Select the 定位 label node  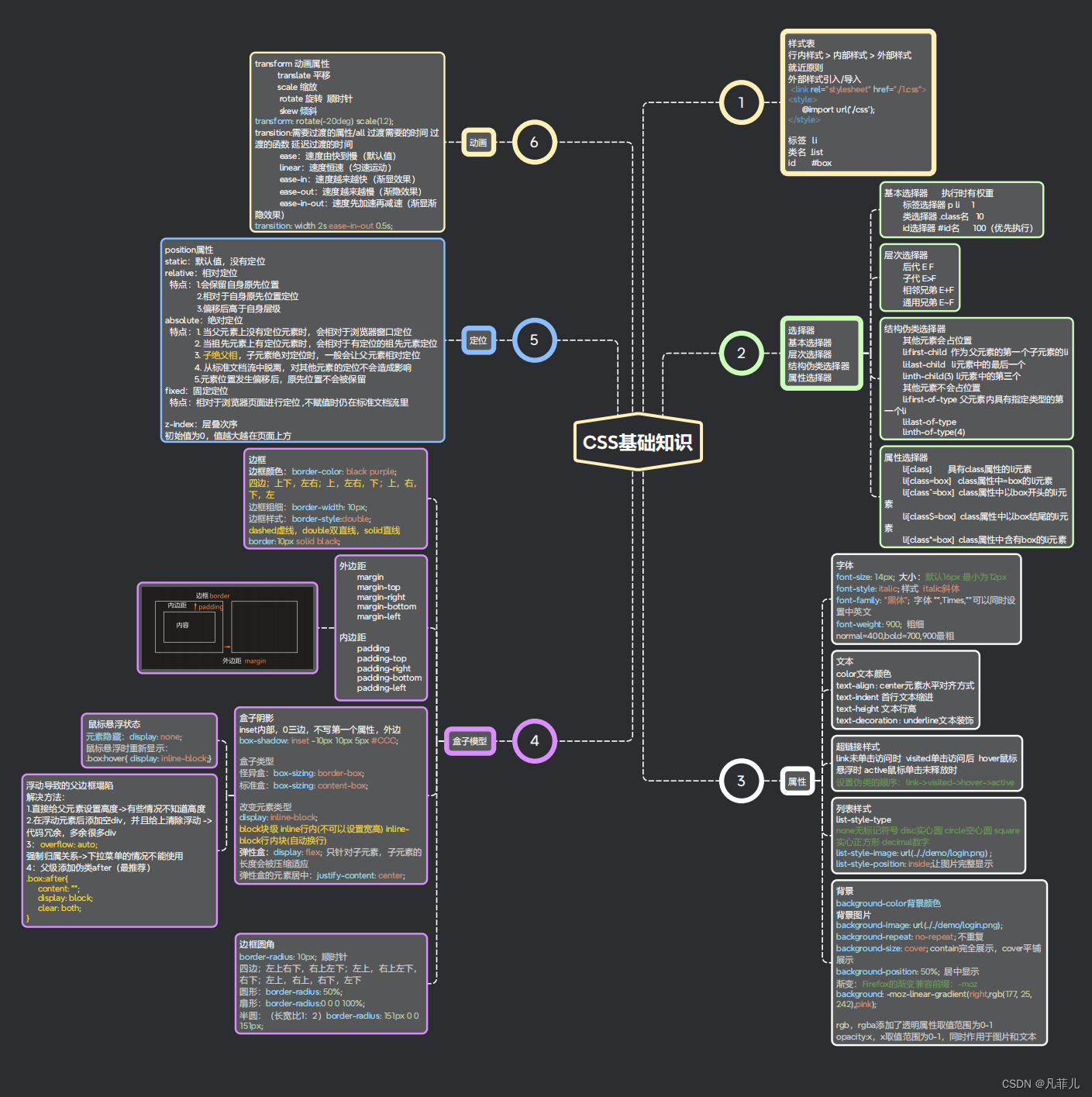478,340
